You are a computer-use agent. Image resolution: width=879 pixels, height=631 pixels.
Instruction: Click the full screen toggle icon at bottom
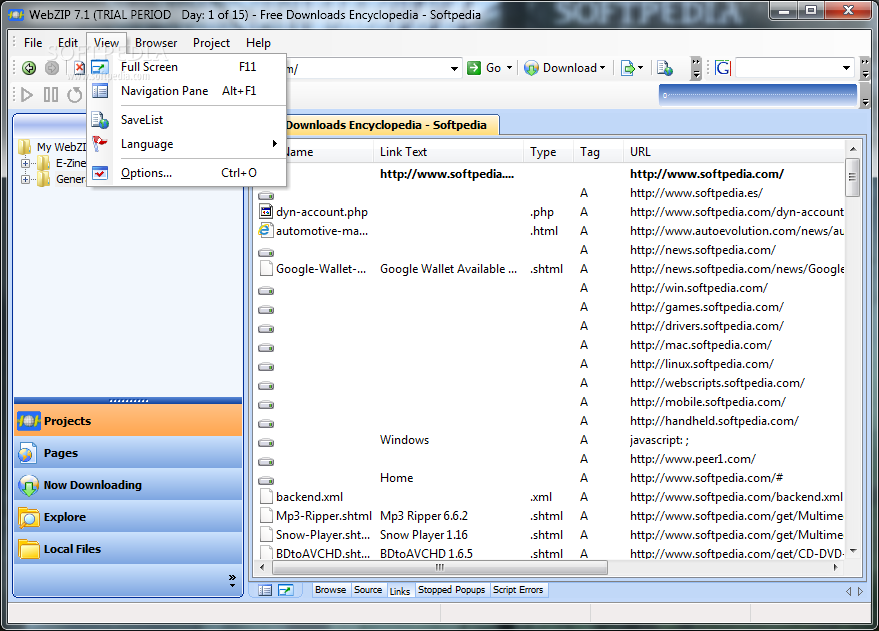click(x=286, y=590)
